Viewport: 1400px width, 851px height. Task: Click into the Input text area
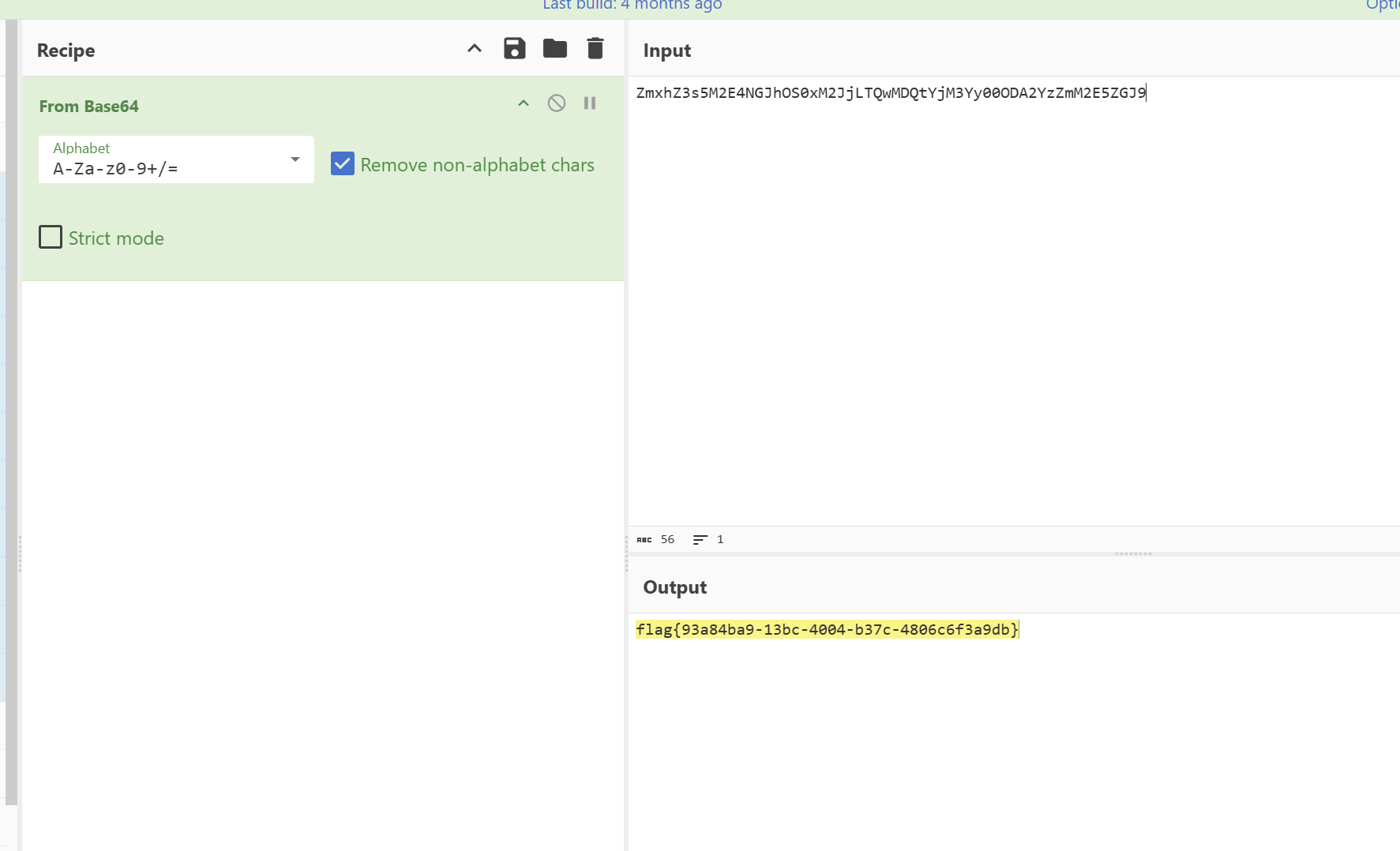pyautogui.click(x=1014, y=300)
